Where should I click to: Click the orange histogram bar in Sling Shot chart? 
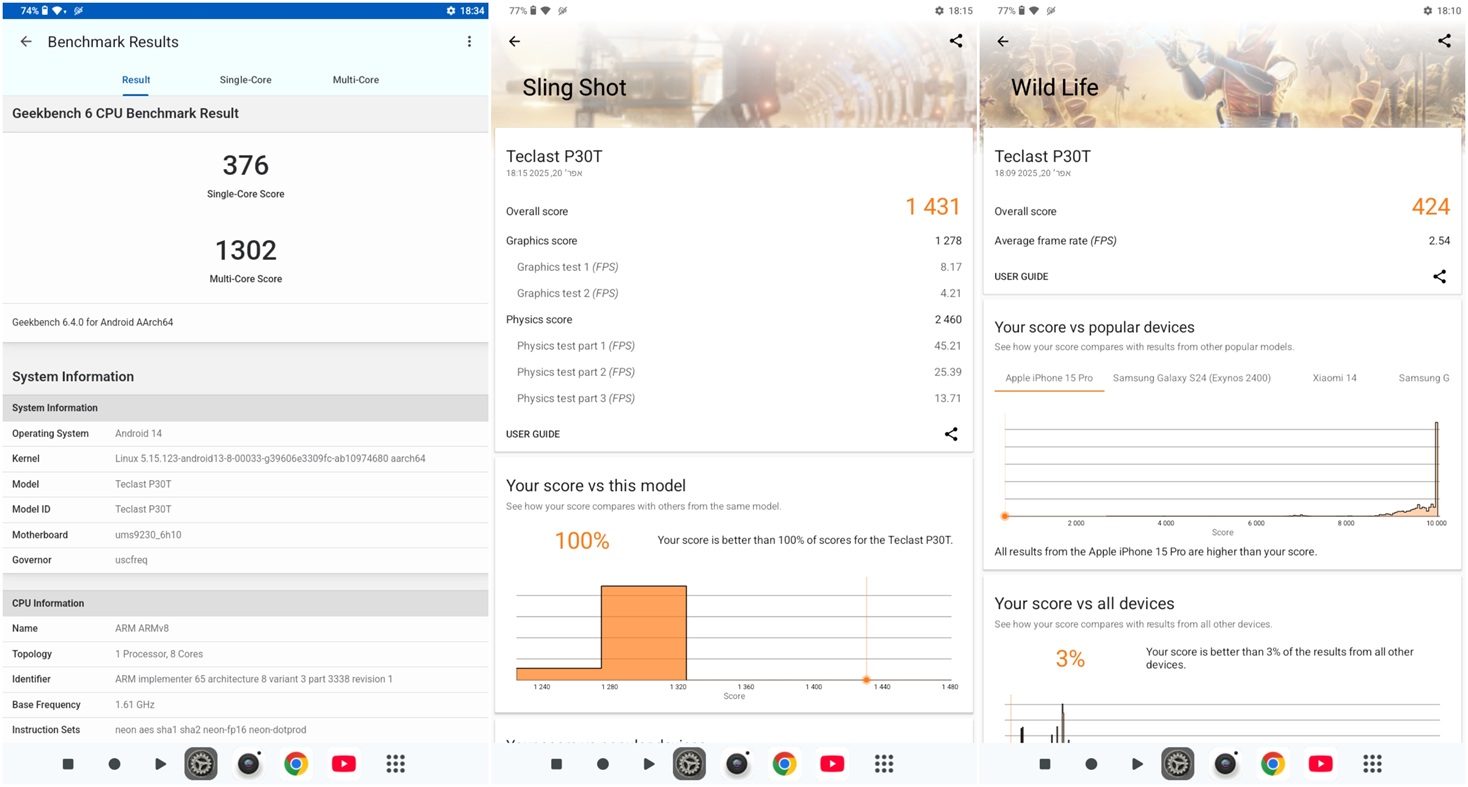click(643, 632)
